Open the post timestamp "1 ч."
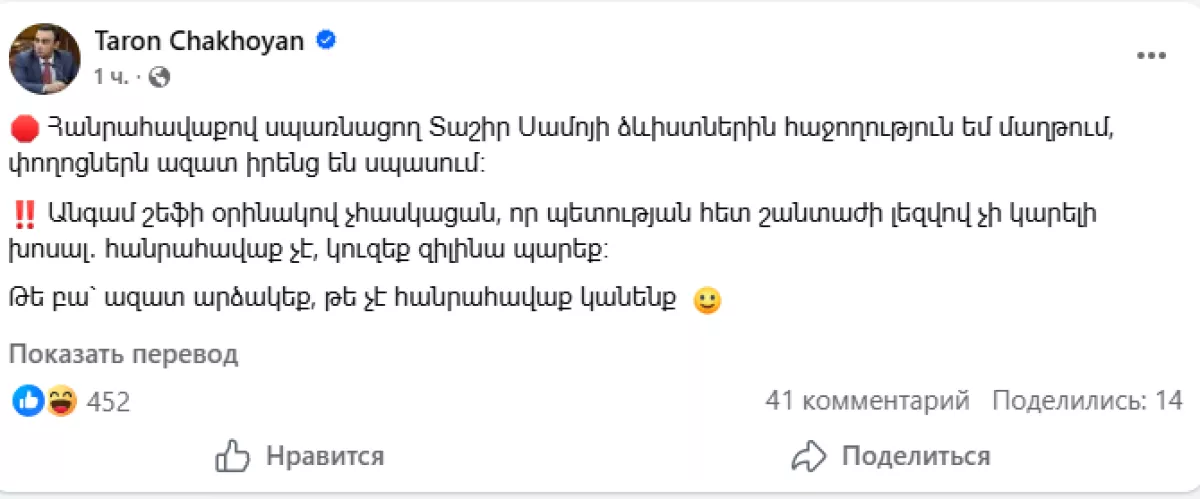This screenshot has width=1200, height=499. (110, 76)
